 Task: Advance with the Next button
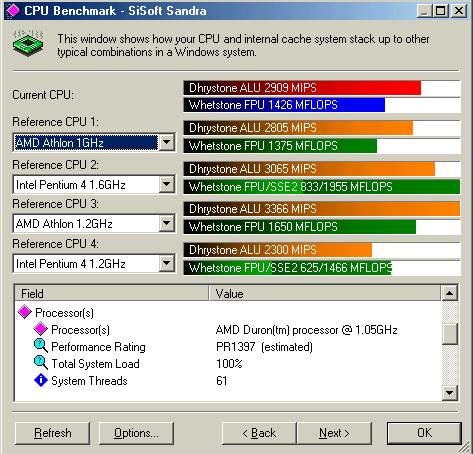334,433
